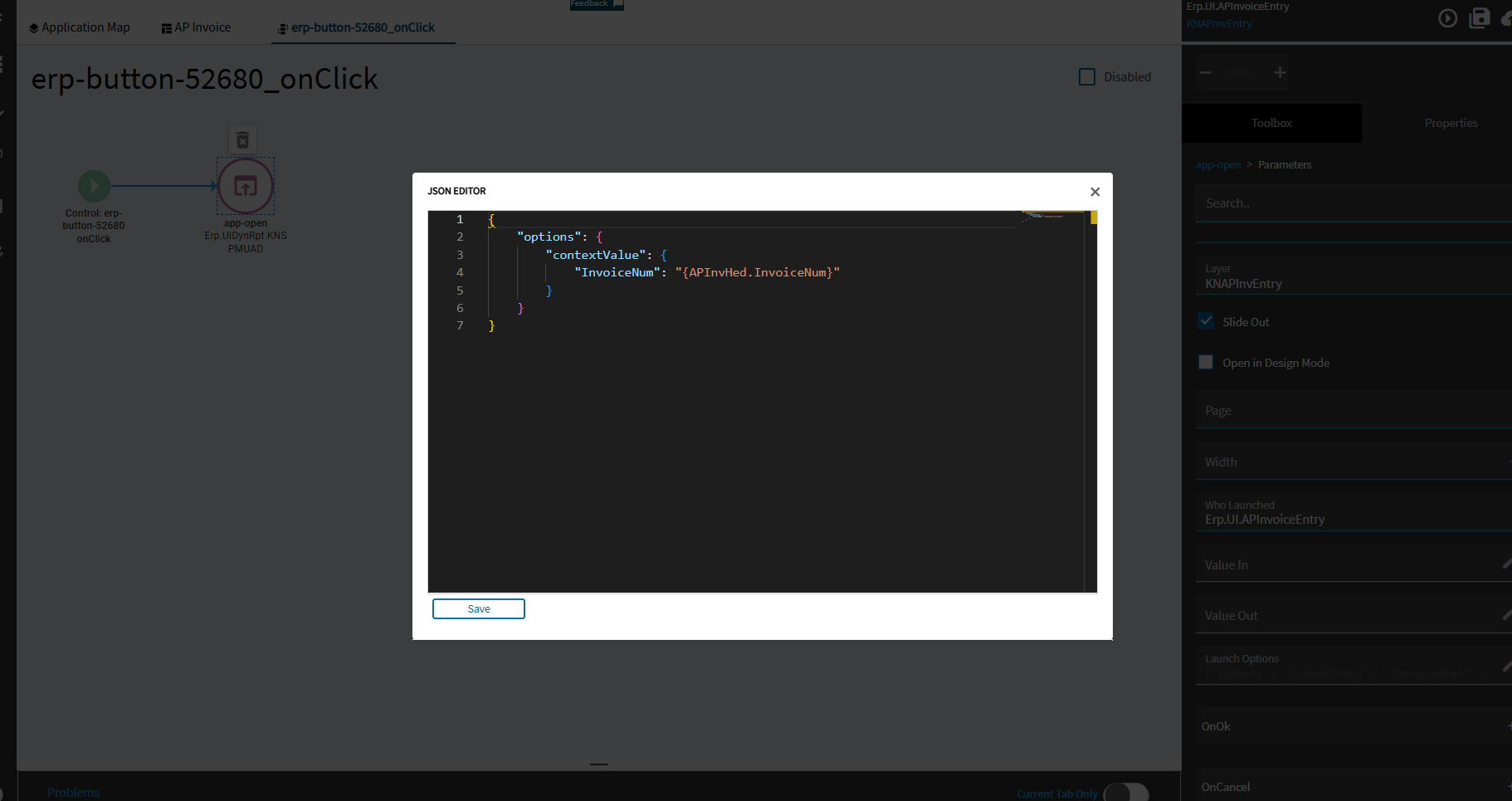Switch to the AP Invoice tab
This screenshot has height=801, width=1512.
197,27
